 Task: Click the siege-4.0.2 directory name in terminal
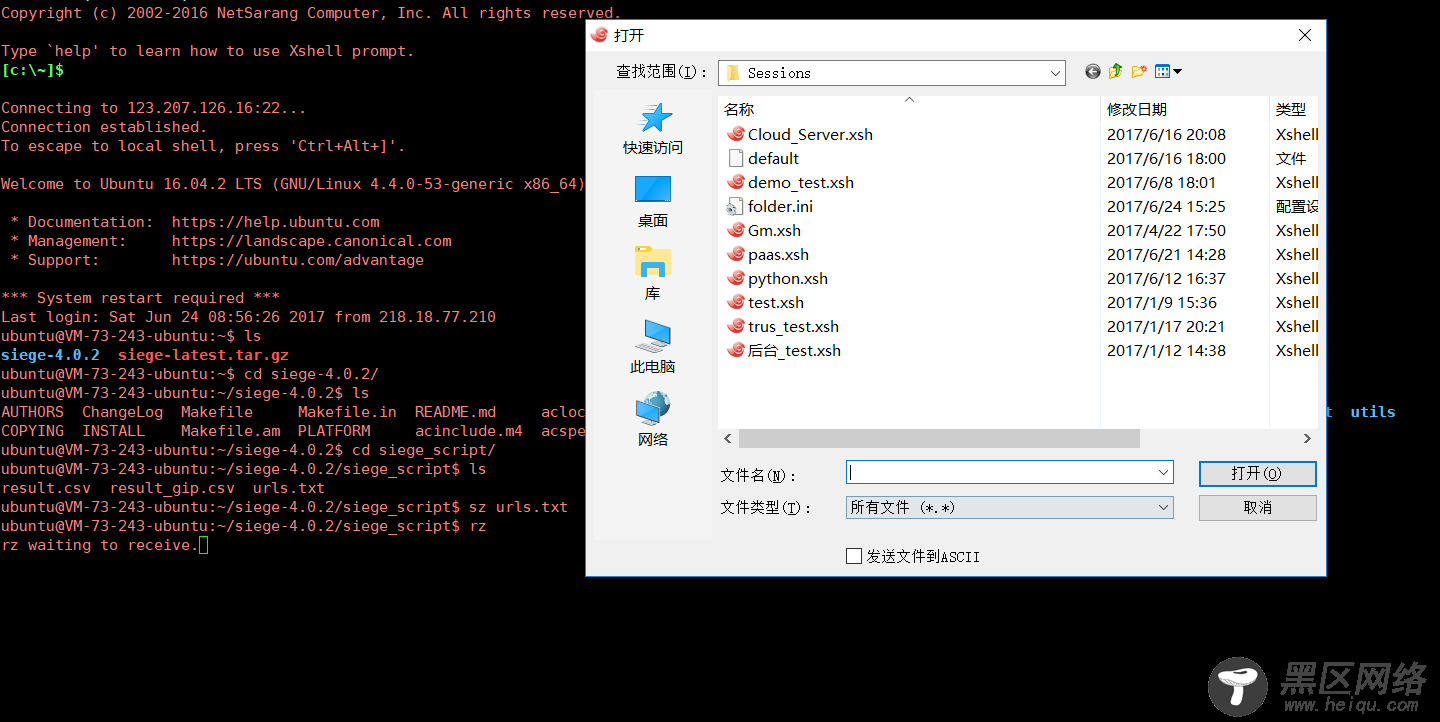click(50, 355)
